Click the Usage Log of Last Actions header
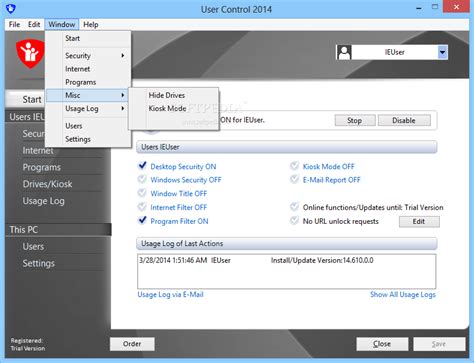The width and height of the screenshot is (474, 363). pyautogui.click(x=287, y=244)
